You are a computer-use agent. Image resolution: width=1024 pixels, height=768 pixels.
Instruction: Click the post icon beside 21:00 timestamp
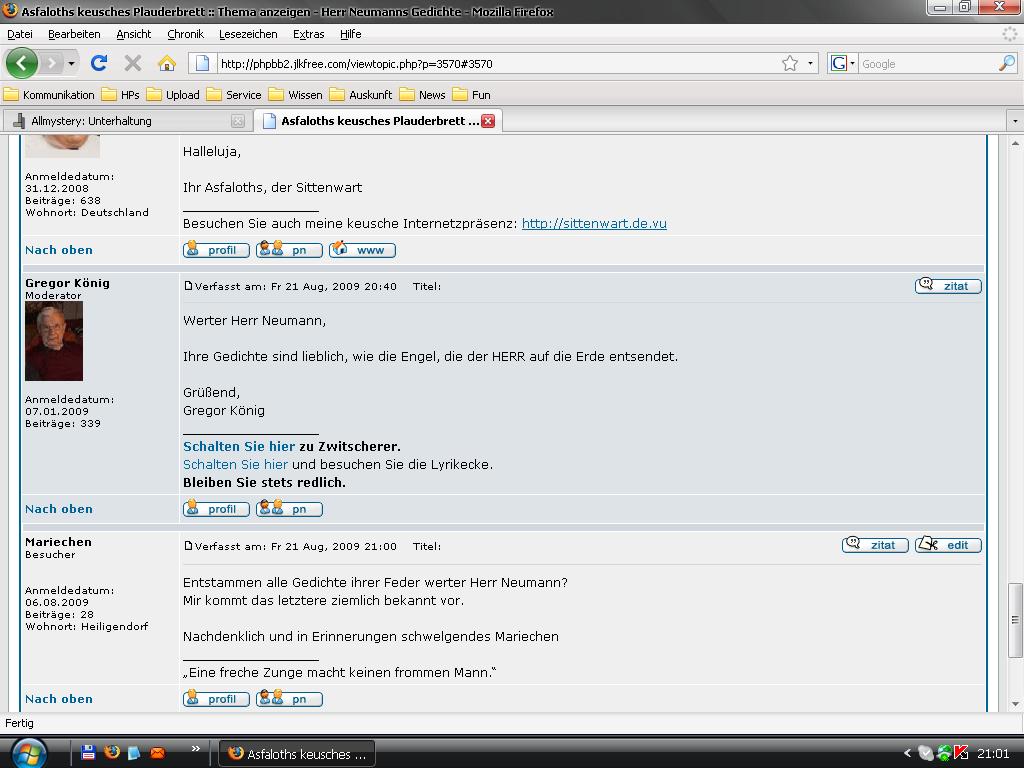pos(188,545)
